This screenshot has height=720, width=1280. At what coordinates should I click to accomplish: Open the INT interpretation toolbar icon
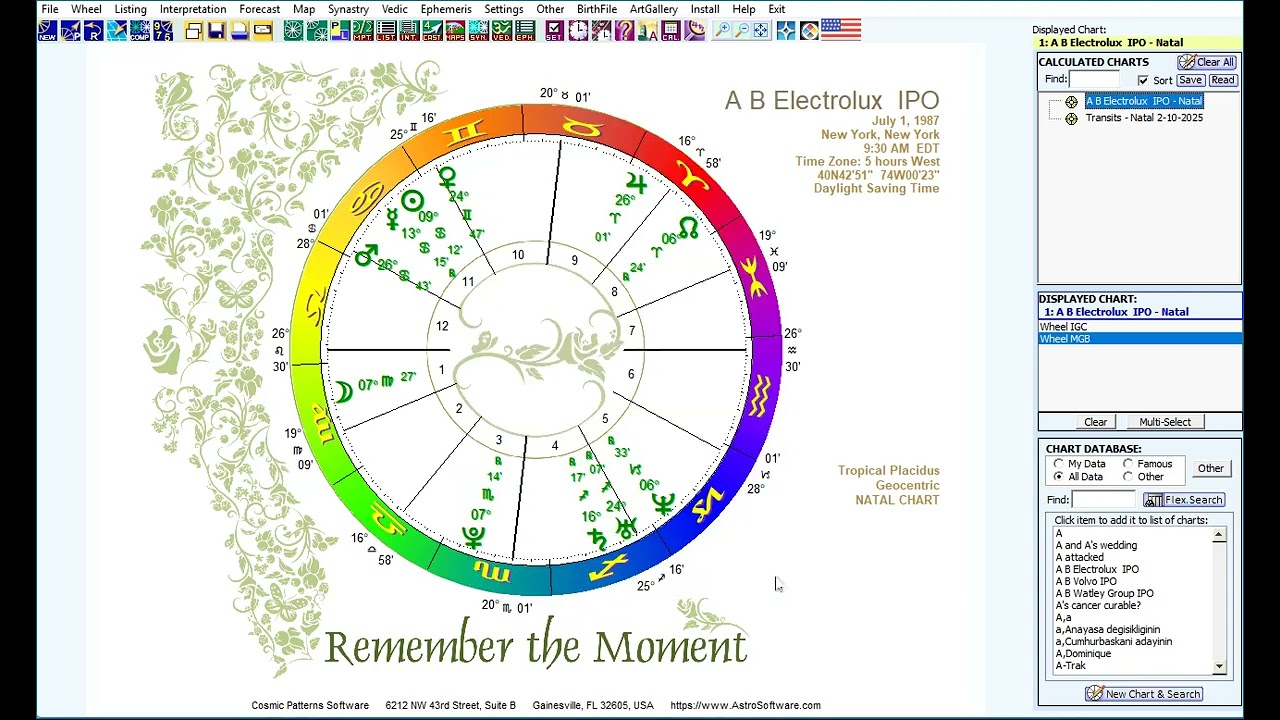(x=409, y=31)
